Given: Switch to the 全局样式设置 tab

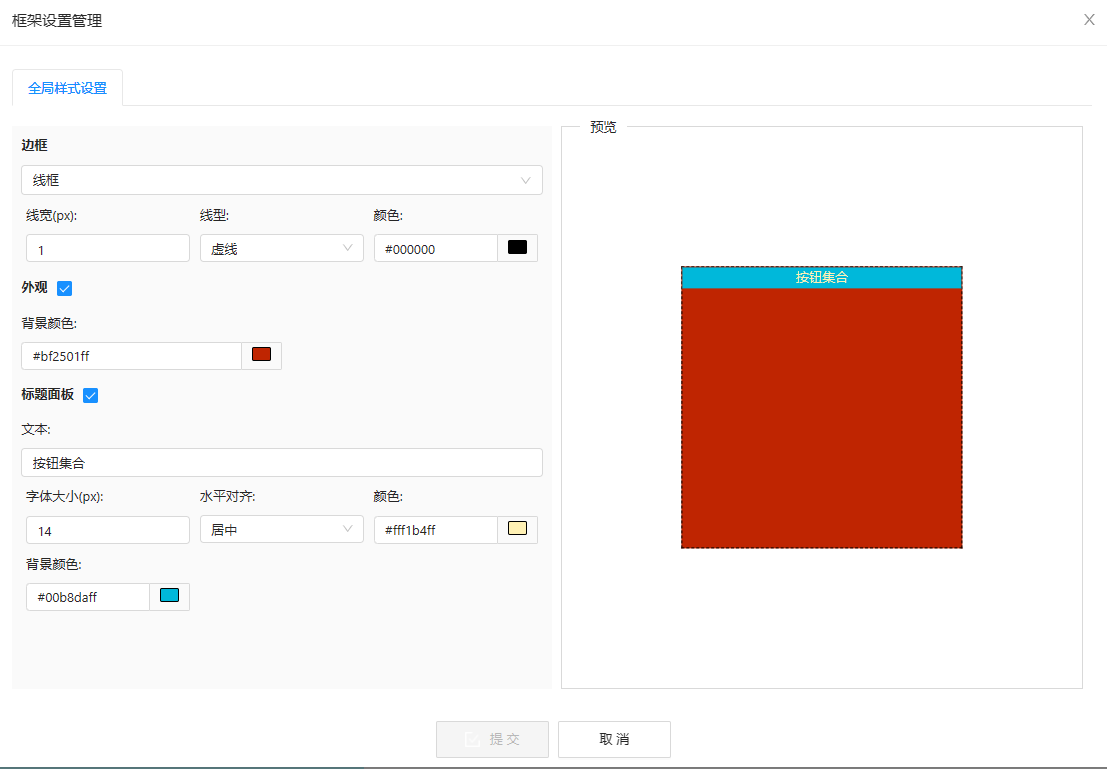Looking at the screenshot, I should coord(68,88).
